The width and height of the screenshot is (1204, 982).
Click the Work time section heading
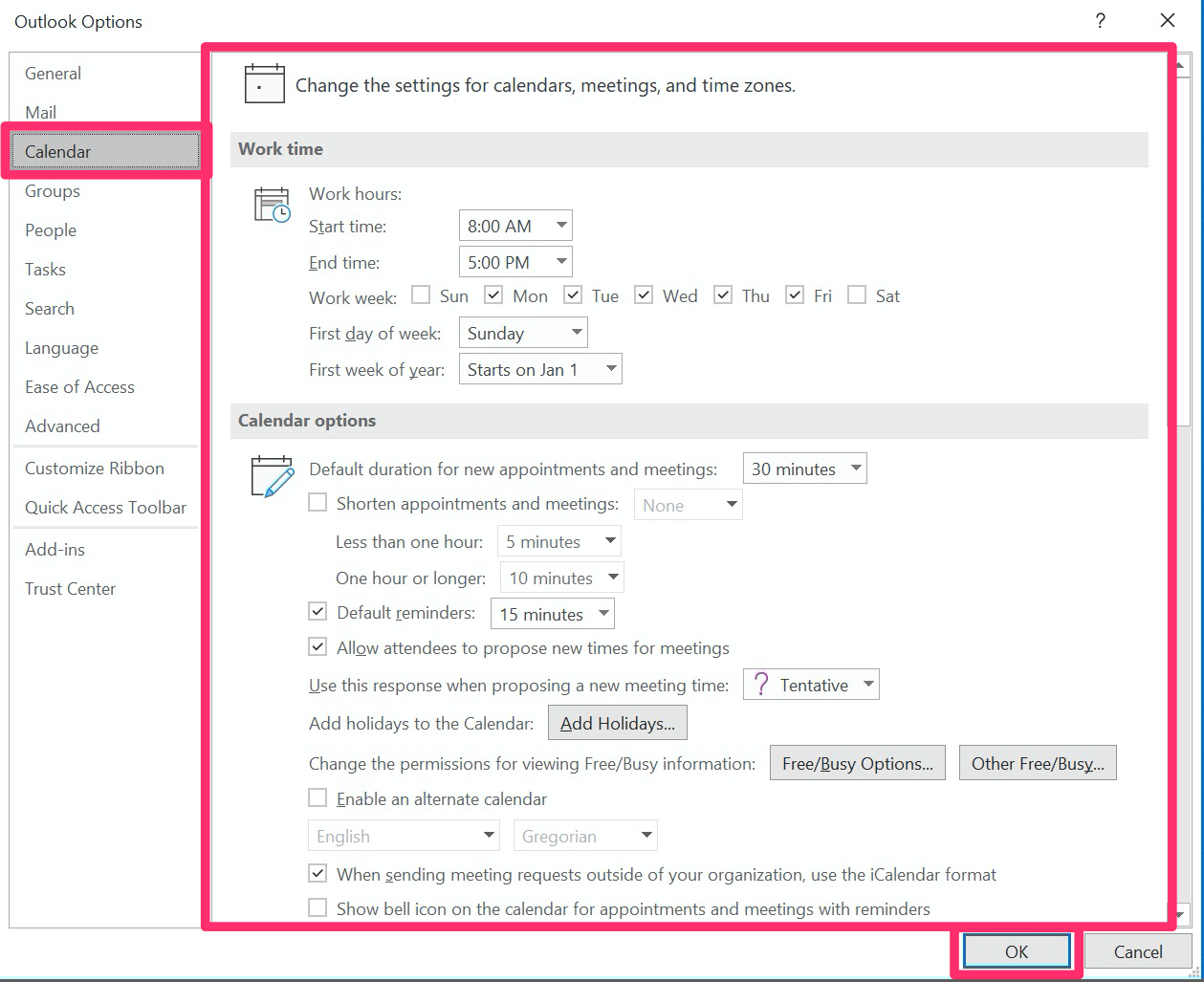tap(280, 149)
